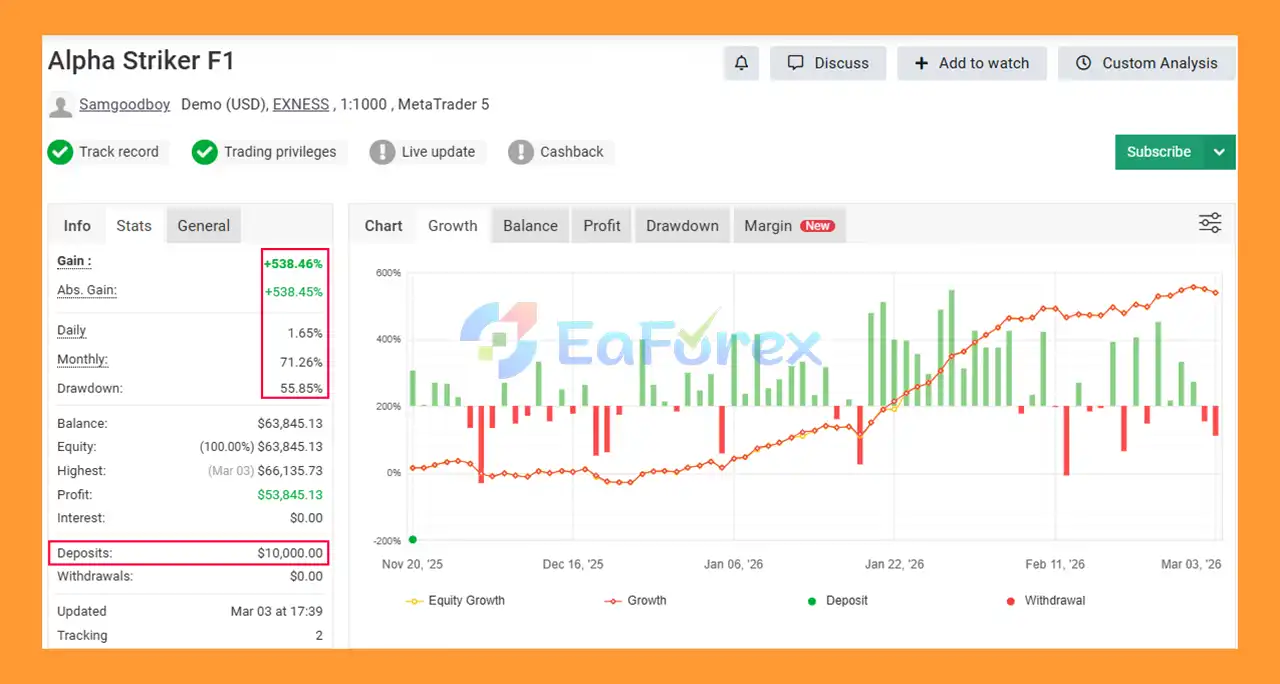The height and width of the screenshot is (684, 1280).
Task: Click the green Deposit dot on chart
Action: [x=413, y=540]
